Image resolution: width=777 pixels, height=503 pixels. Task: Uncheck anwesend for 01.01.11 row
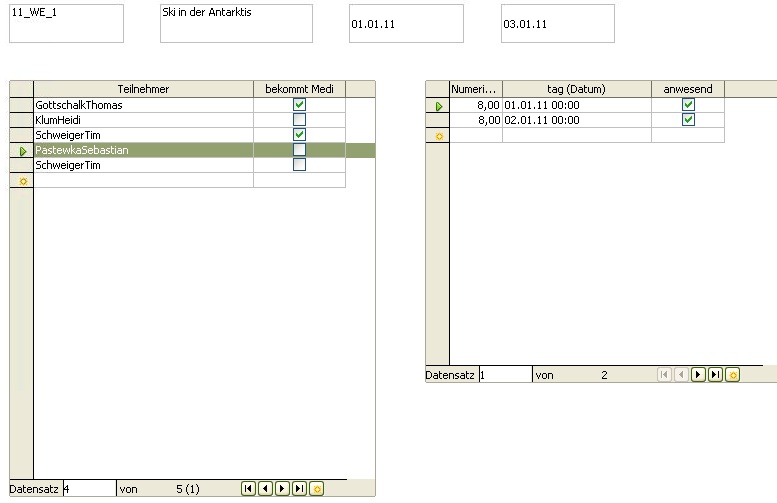[x=687, y=105]
